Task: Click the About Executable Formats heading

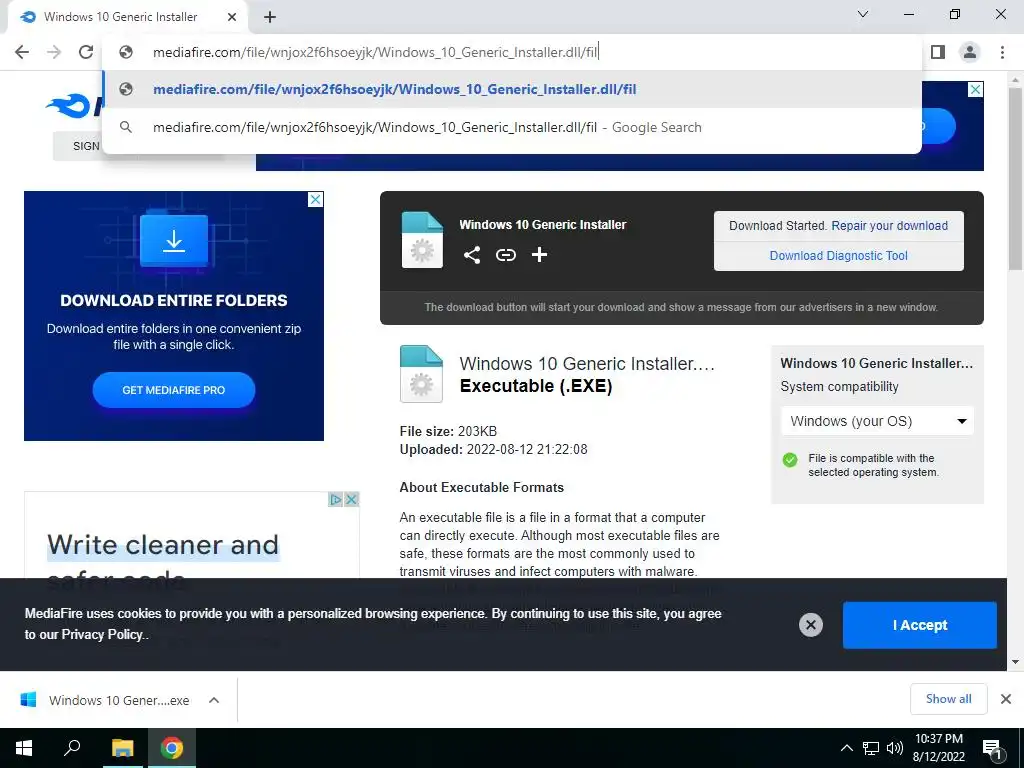Action: pyautogui.click(x=481, y=487)
